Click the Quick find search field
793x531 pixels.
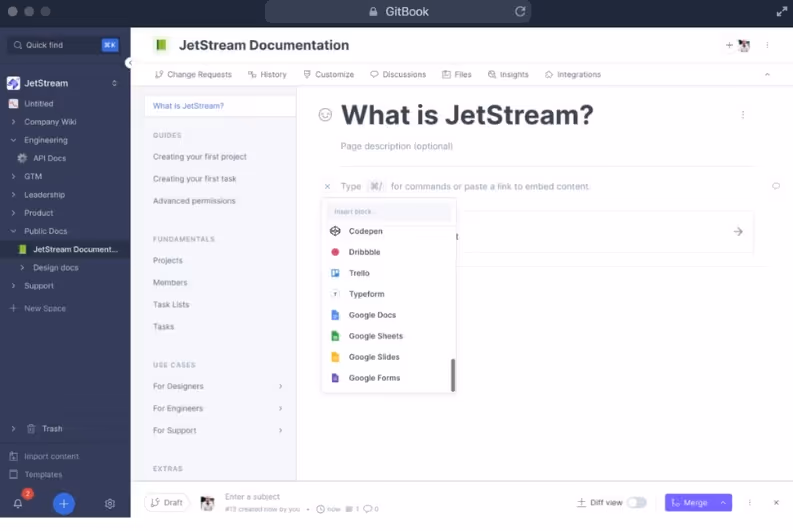tap(64, 45)
